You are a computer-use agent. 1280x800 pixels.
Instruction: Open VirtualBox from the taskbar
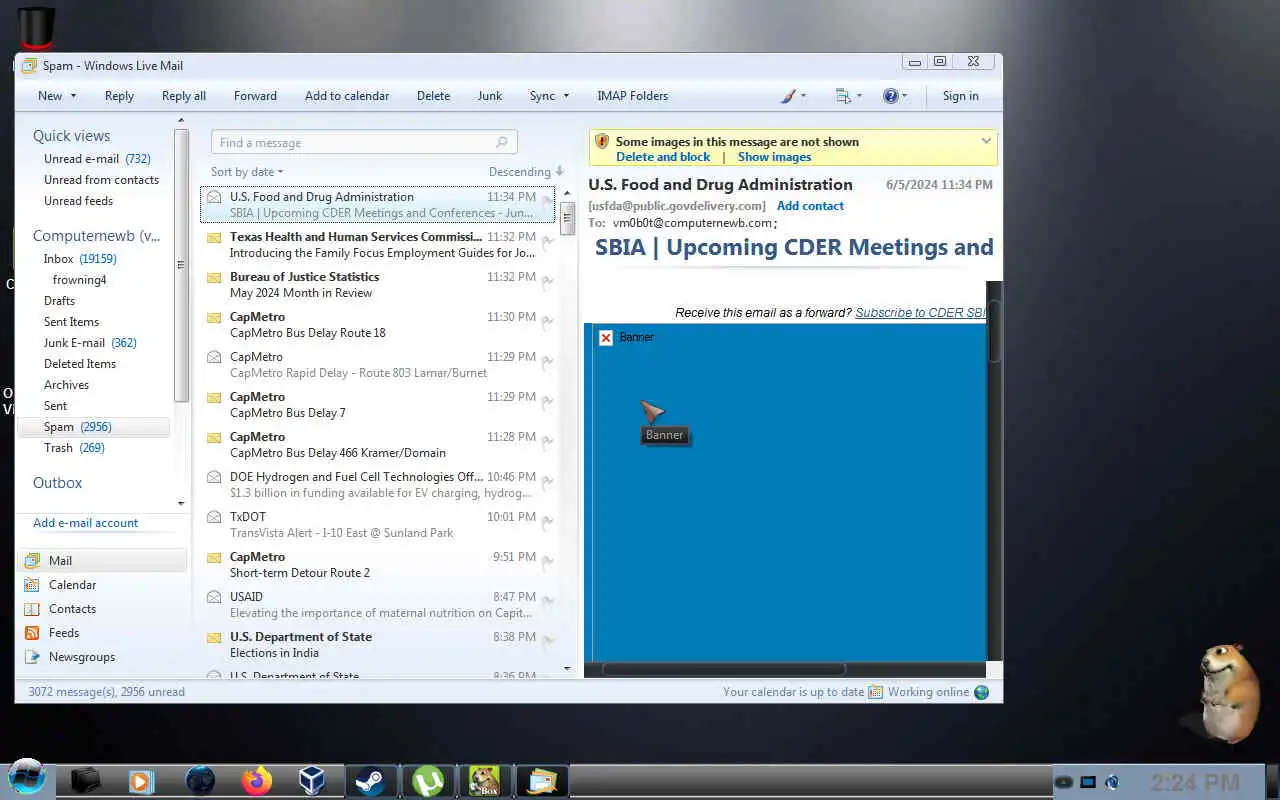313,780
